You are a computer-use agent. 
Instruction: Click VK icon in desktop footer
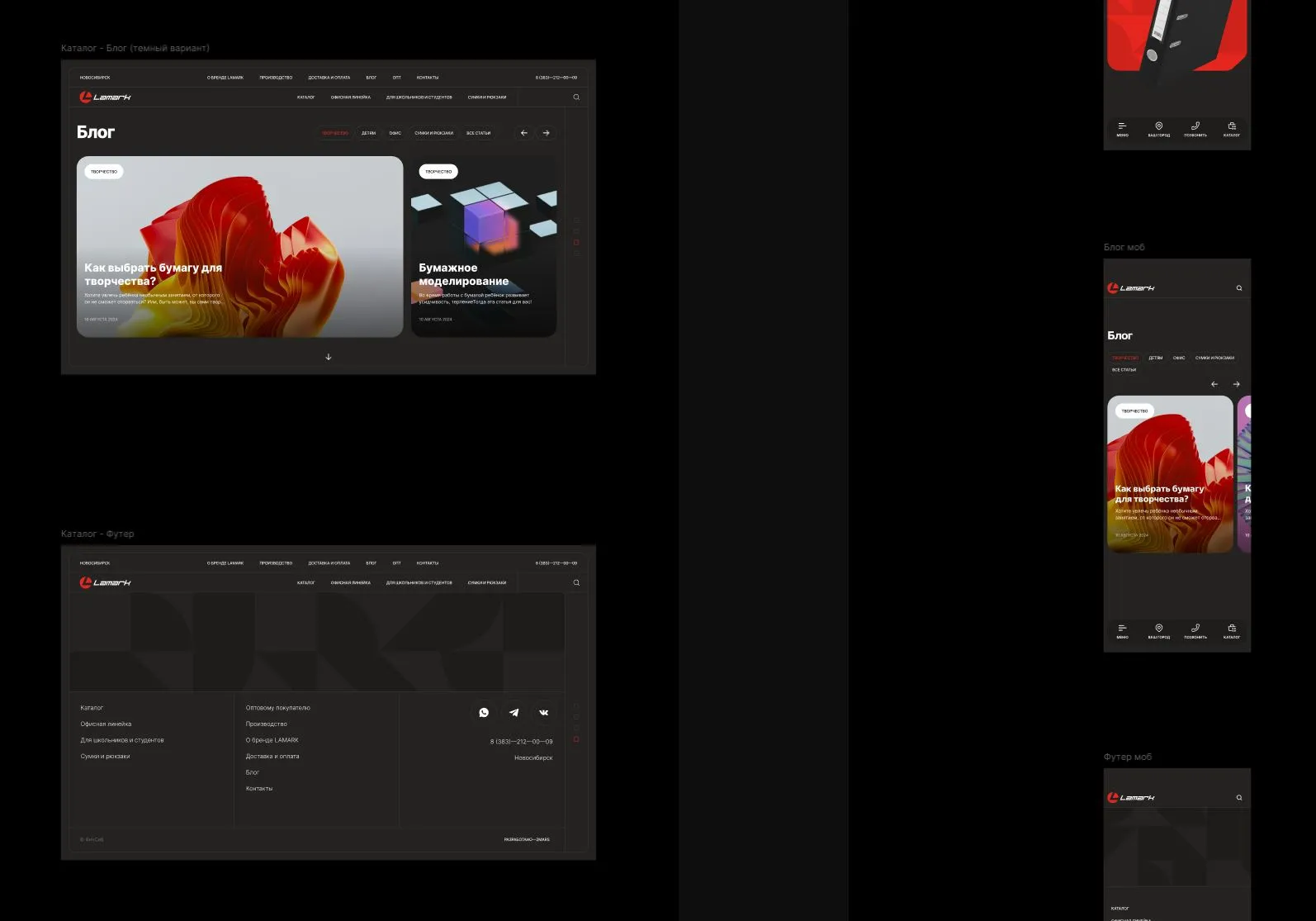tap(543, 712)
